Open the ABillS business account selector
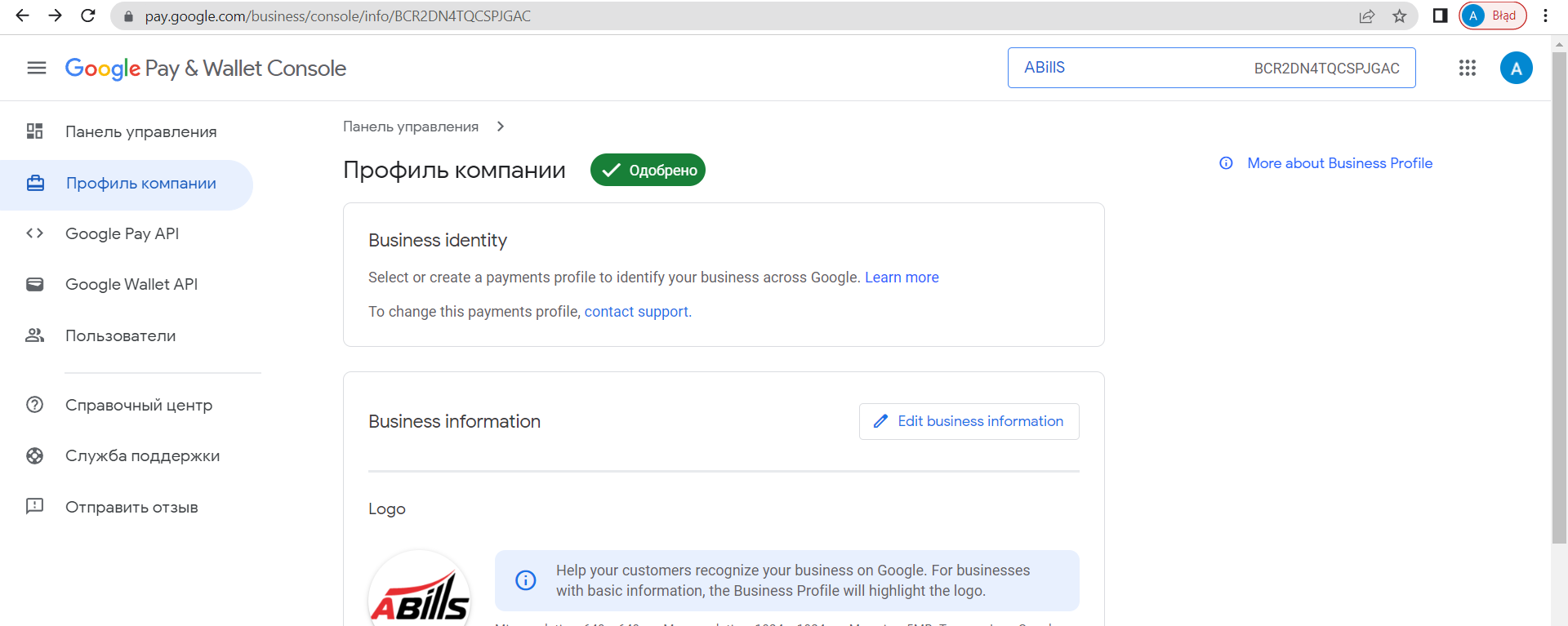 click(1211, 68)
